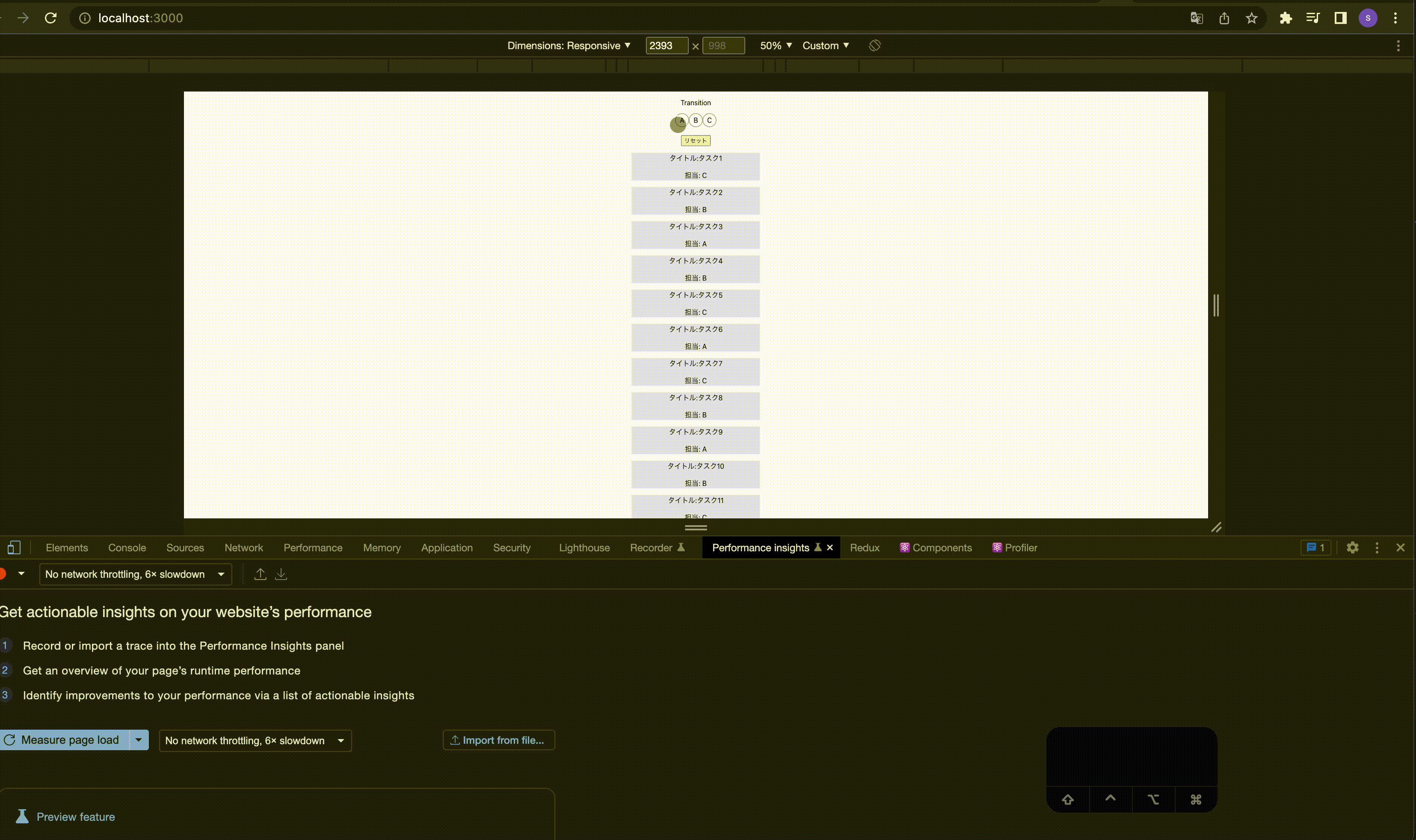Click the リセット reset button
This screenshot has height=840, width=1416.
tap(695, 140)
